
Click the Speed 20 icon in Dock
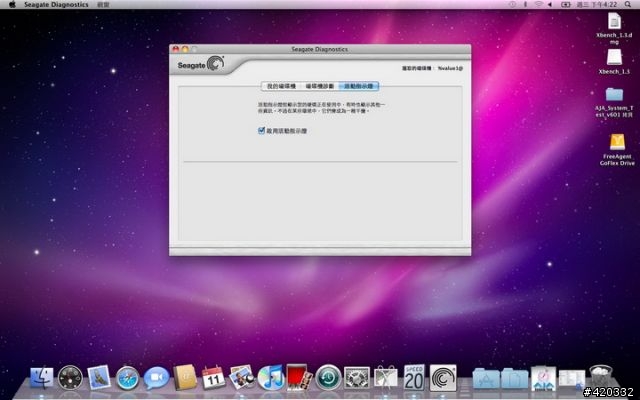point(414,378)
